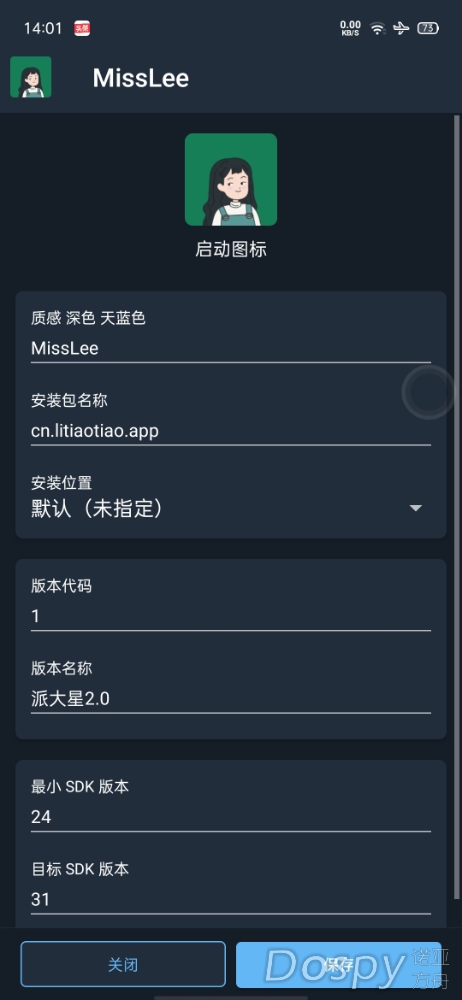Tap the floating circular assistive button

tap(428, 392)
